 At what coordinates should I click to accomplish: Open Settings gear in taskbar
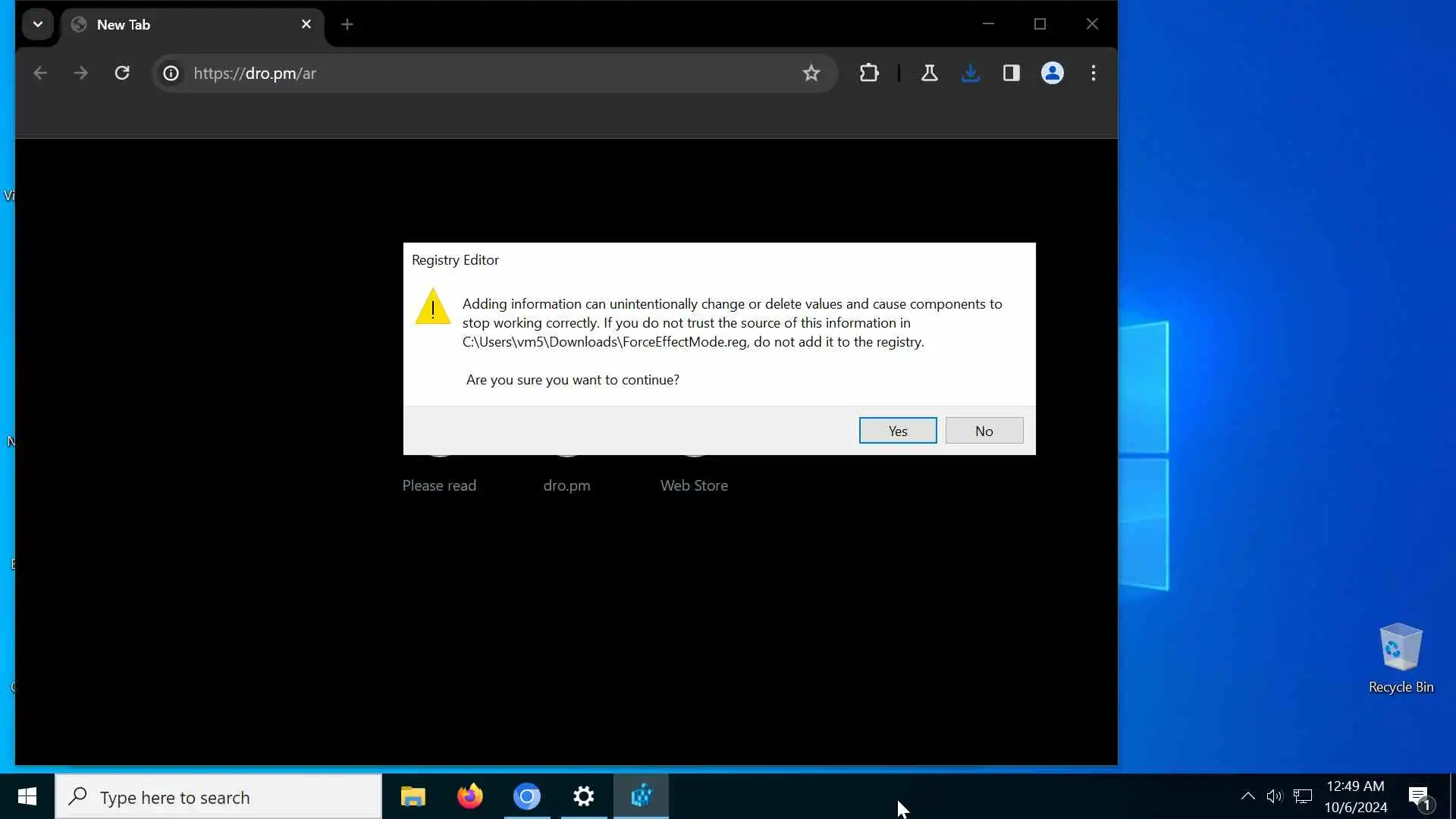(583, 796)
